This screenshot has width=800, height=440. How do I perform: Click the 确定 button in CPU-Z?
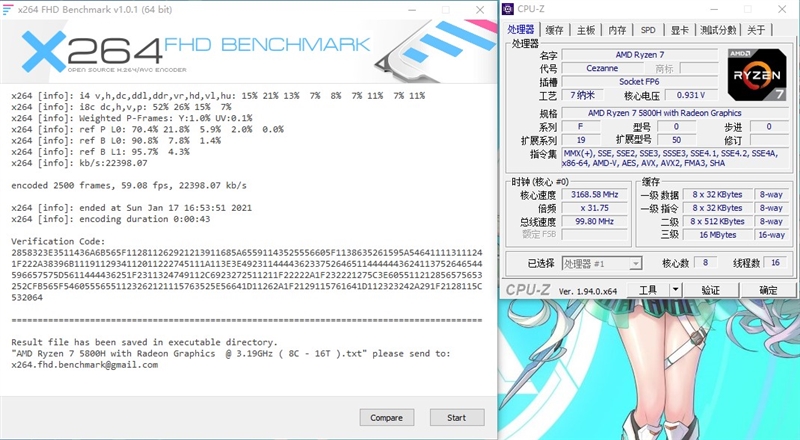(768, 290)
